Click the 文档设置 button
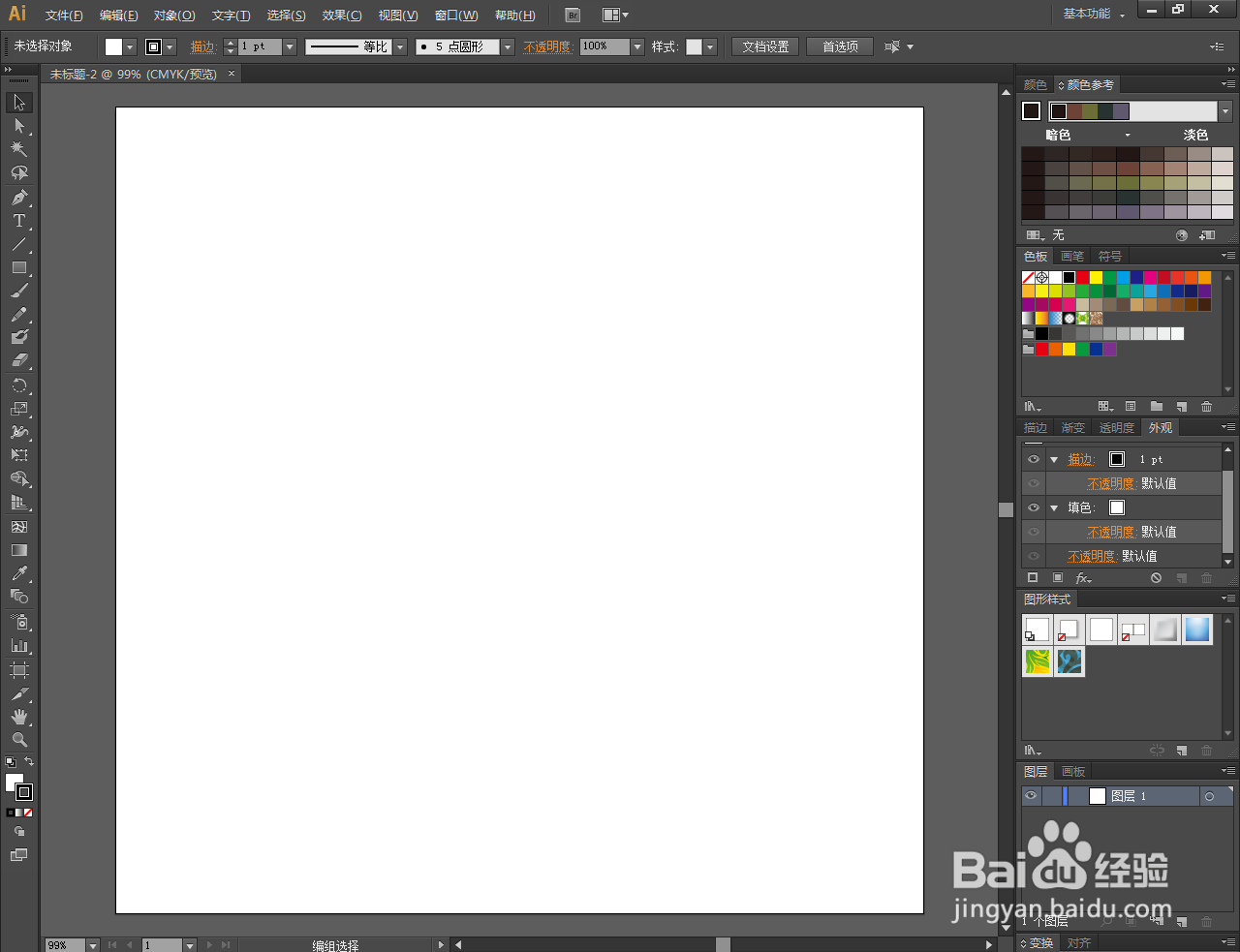This screenshot has width=1240, height=952. tap(765, 46)
